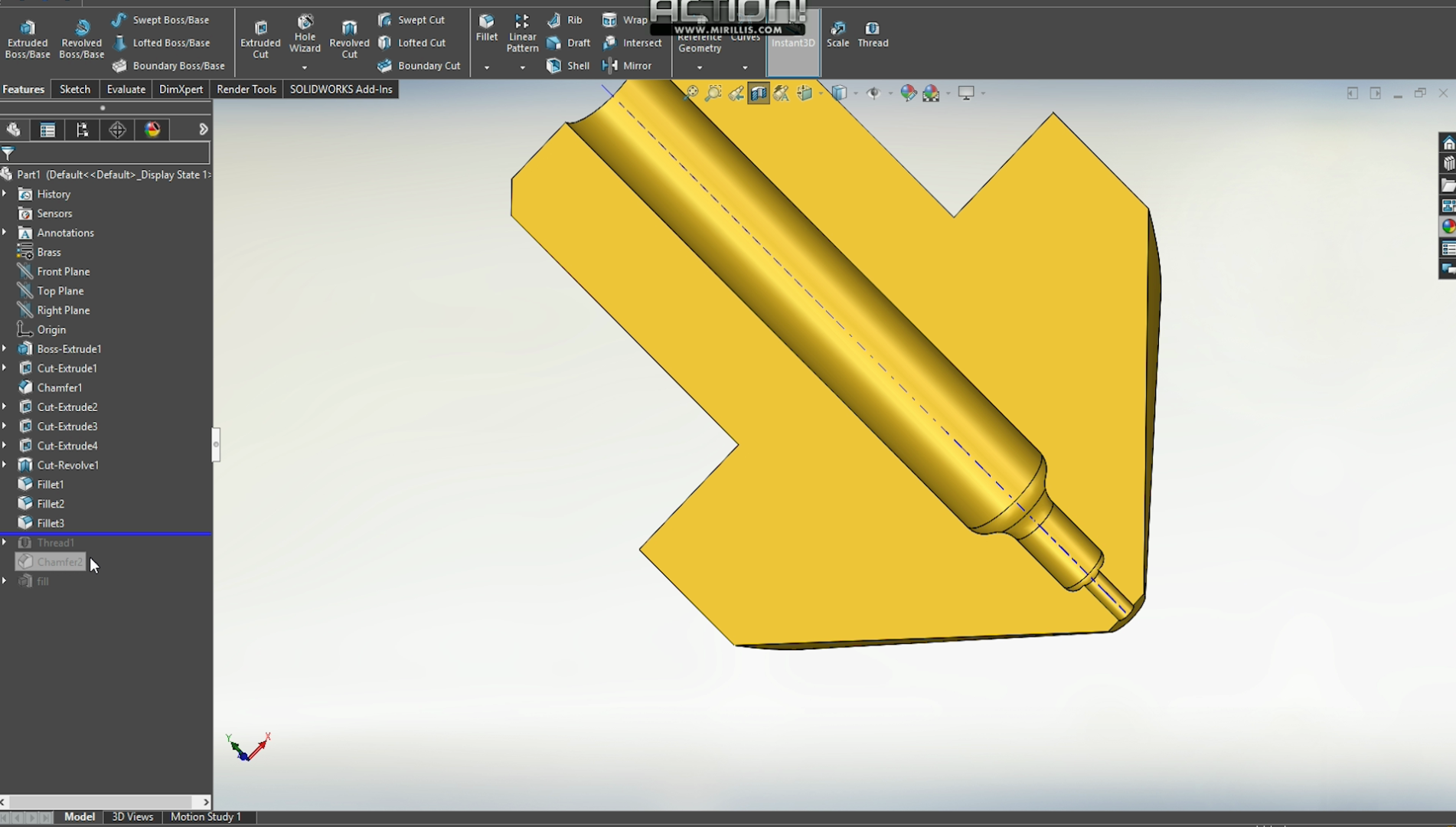Click the Draft feature tool
Image resolution: width=1456 pixels, height=827 pixels.
(x=569, y=43)
